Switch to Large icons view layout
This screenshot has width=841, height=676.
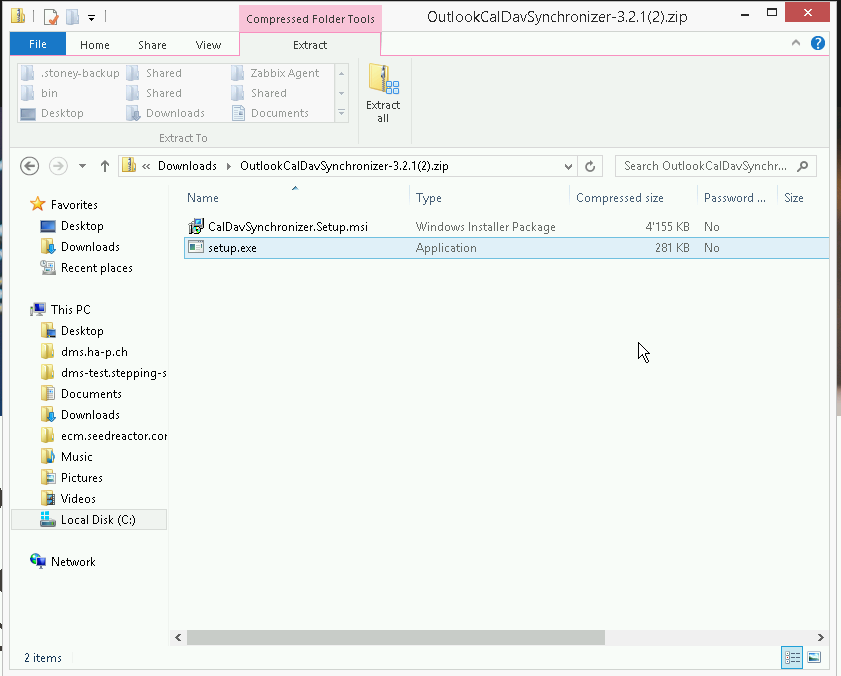(814, 657)
